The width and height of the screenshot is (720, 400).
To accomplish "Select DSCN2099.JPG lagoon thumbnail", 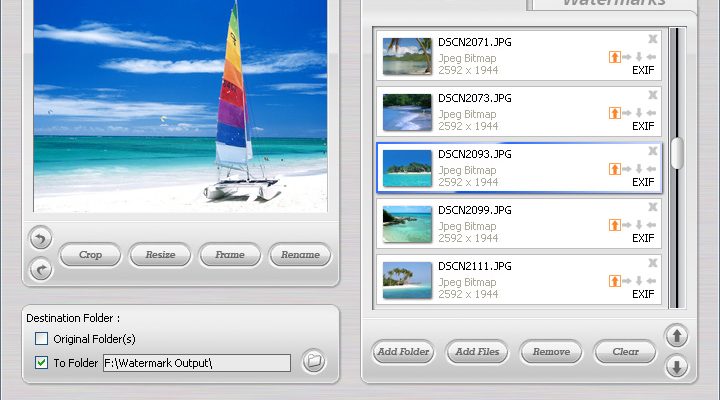I will [407, 224].
